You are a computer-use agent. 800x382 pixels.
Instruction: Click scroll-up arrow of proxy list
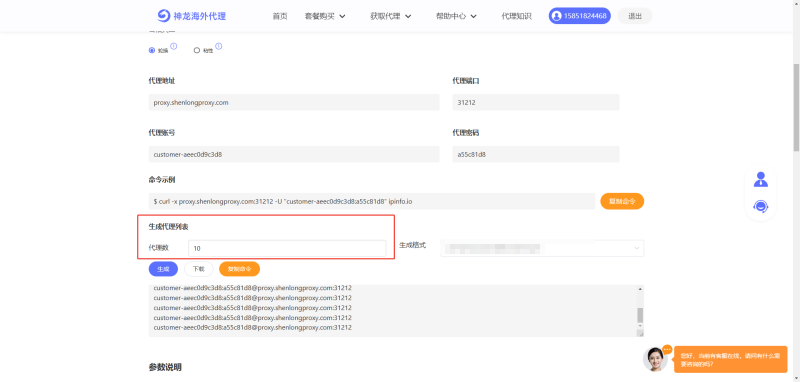(640, 289)
